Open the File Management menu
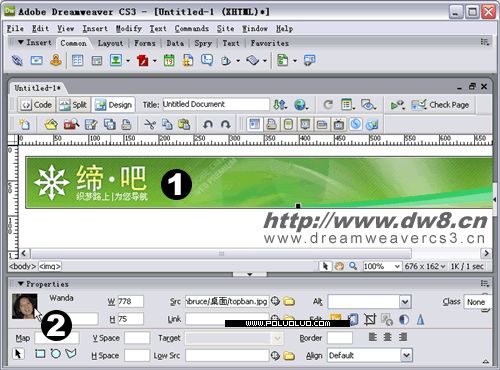The height and width of the screenshot is (370, 500). pyautogui.click(x=280, y=105)
